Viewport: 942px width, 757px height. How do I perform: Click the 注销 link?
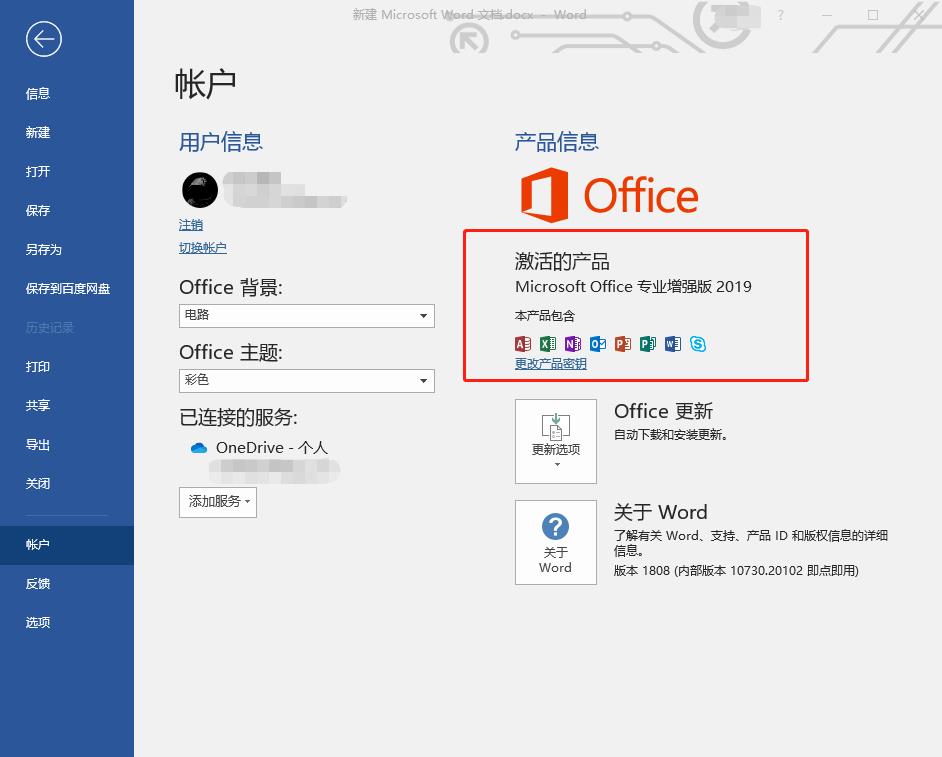pyautogui.click(x=190, y=225)
